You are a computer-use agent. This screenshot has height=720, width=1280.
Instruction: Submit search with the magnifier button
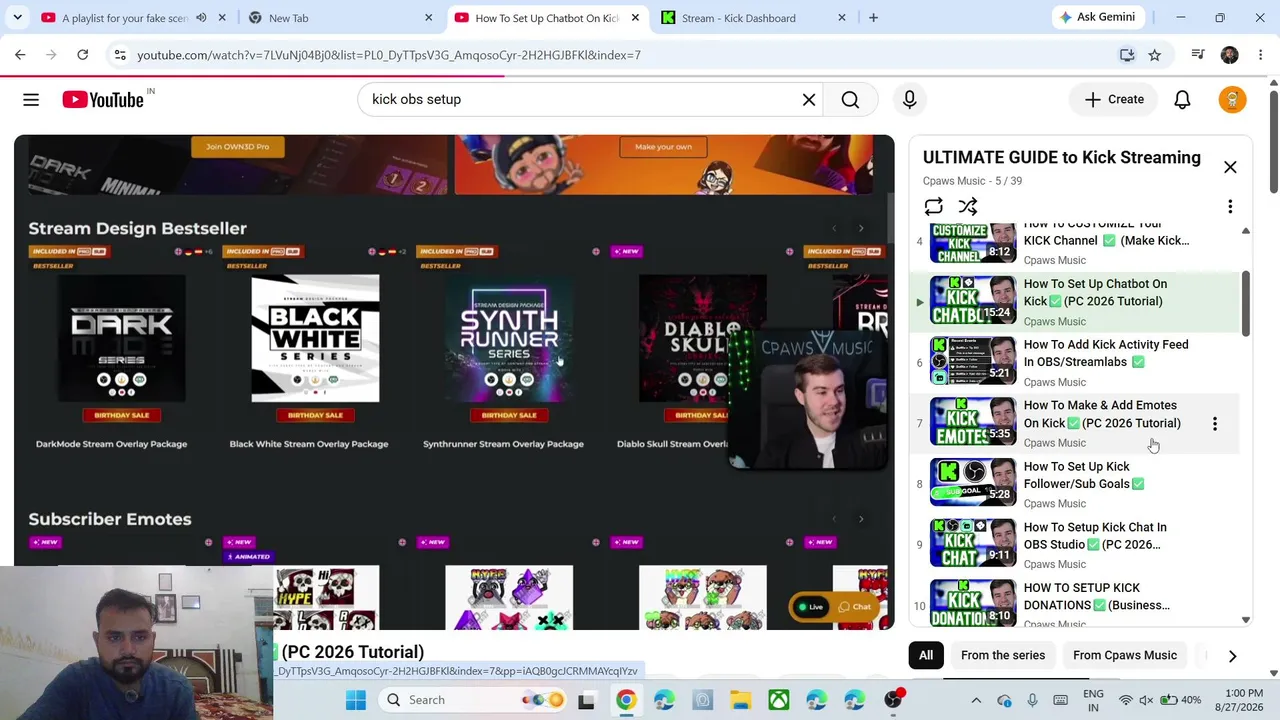pos(850,99)
